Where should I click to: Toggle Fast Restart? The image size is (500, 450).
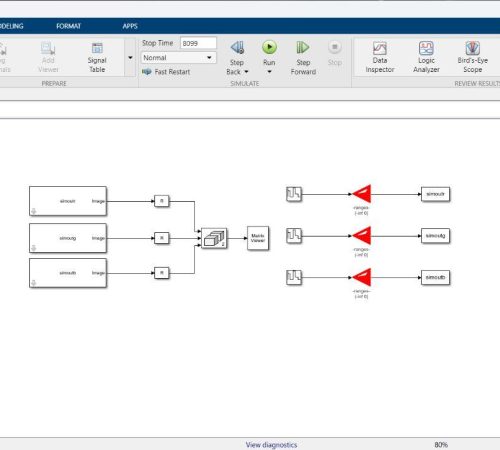point(166,72)
